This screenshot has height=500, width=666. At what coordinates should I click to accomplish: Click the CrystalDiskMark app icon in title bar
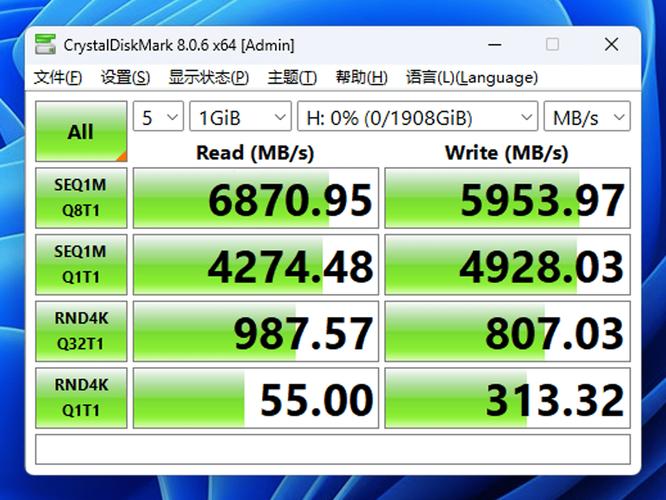(x=45, y=44)
